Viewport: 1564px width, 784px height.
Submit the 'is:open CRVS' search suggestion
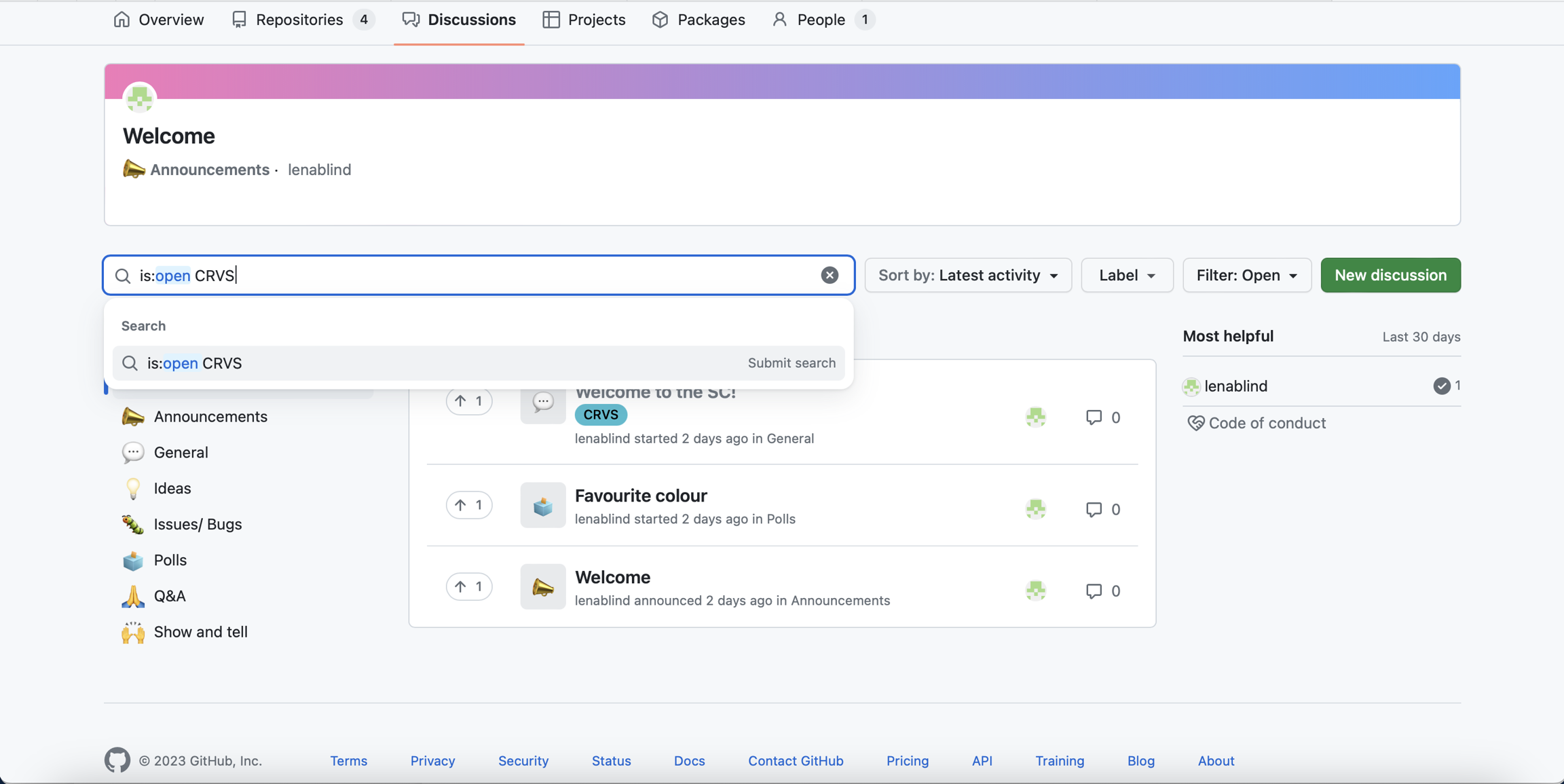click(479, 363)
